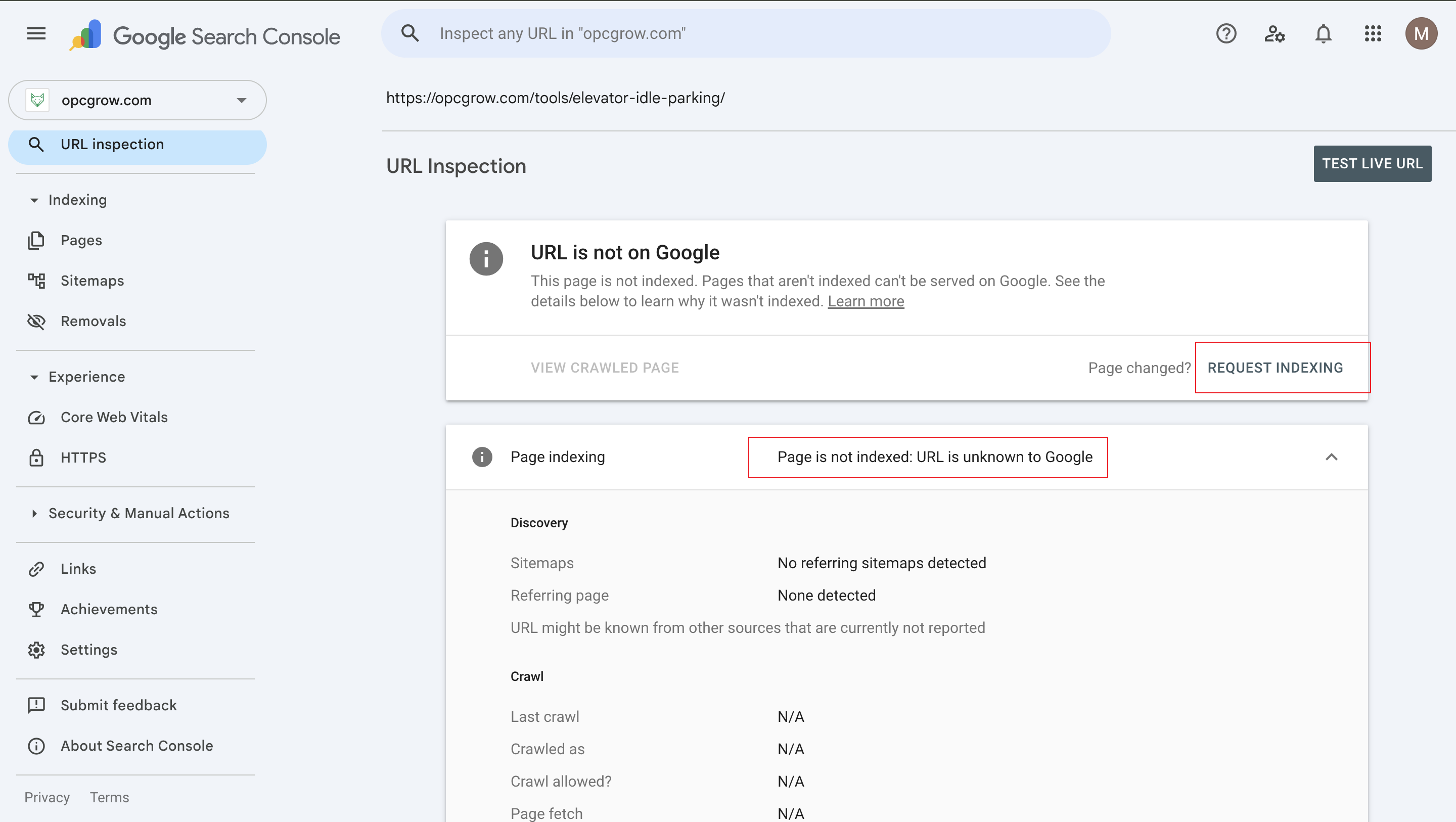
Task: Click the opcgrow.com property favicon
Action: 37,100
